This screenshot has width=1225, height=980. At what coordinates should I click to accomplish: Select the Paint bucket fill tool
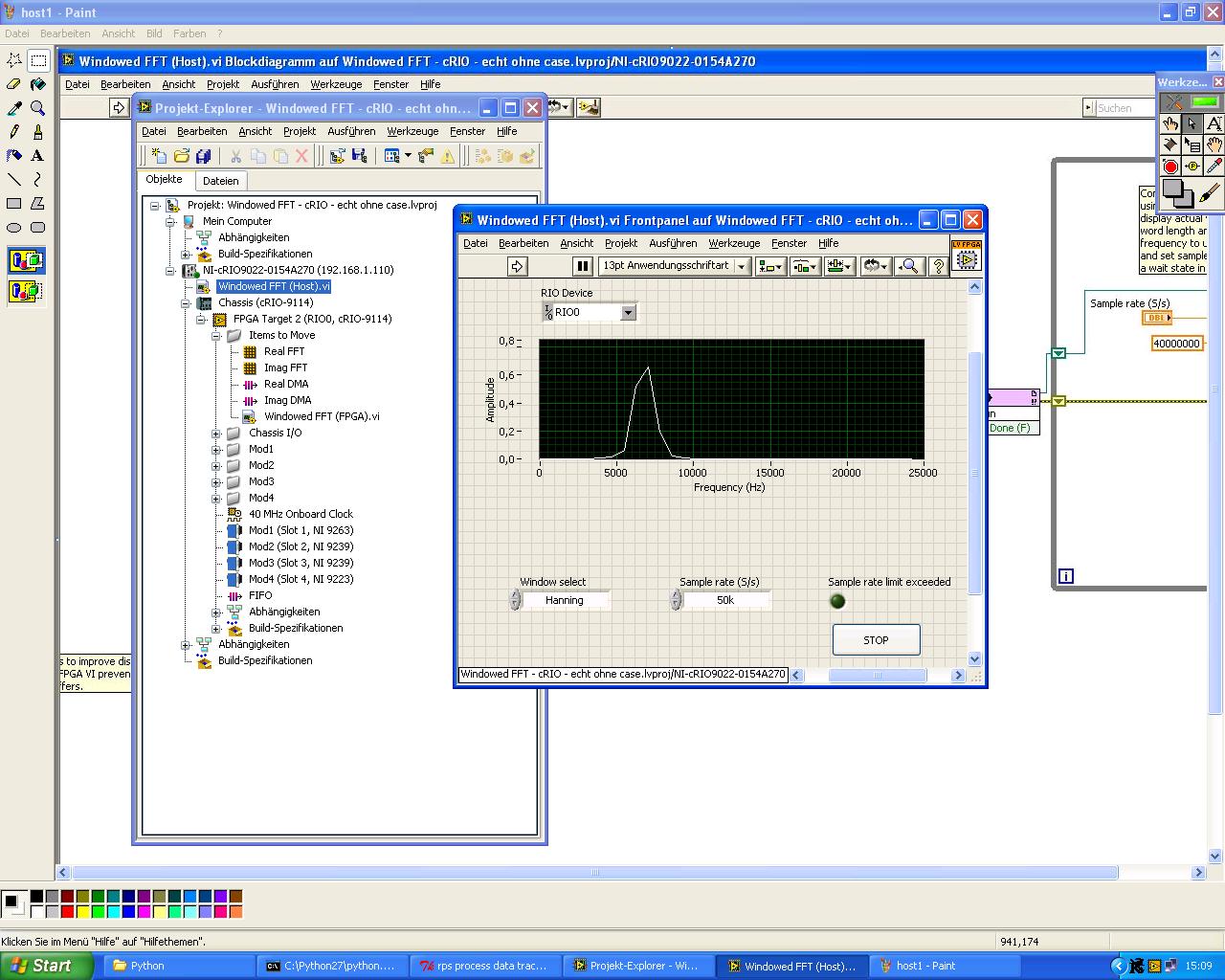click(x=37, y=84)
